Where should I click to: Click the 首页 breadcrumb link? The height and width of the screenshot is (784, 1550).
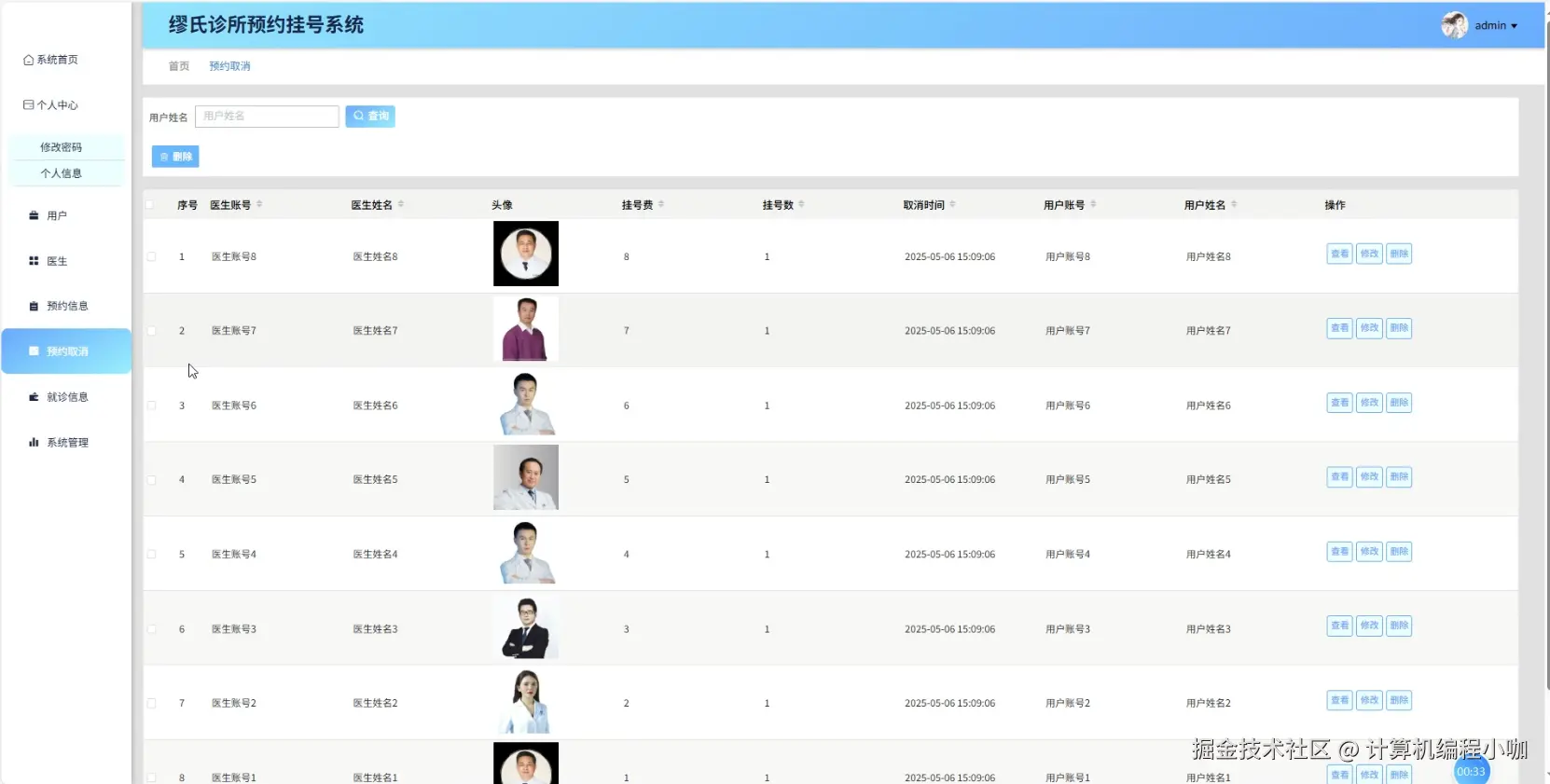(179, 66)
